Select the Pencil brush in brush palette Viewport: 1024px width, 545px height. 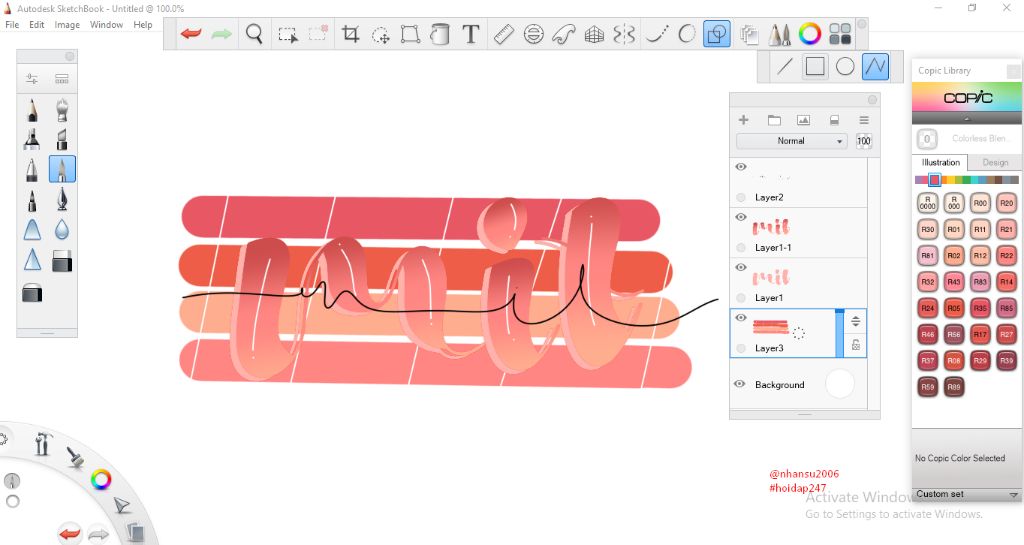pos(32,110)
